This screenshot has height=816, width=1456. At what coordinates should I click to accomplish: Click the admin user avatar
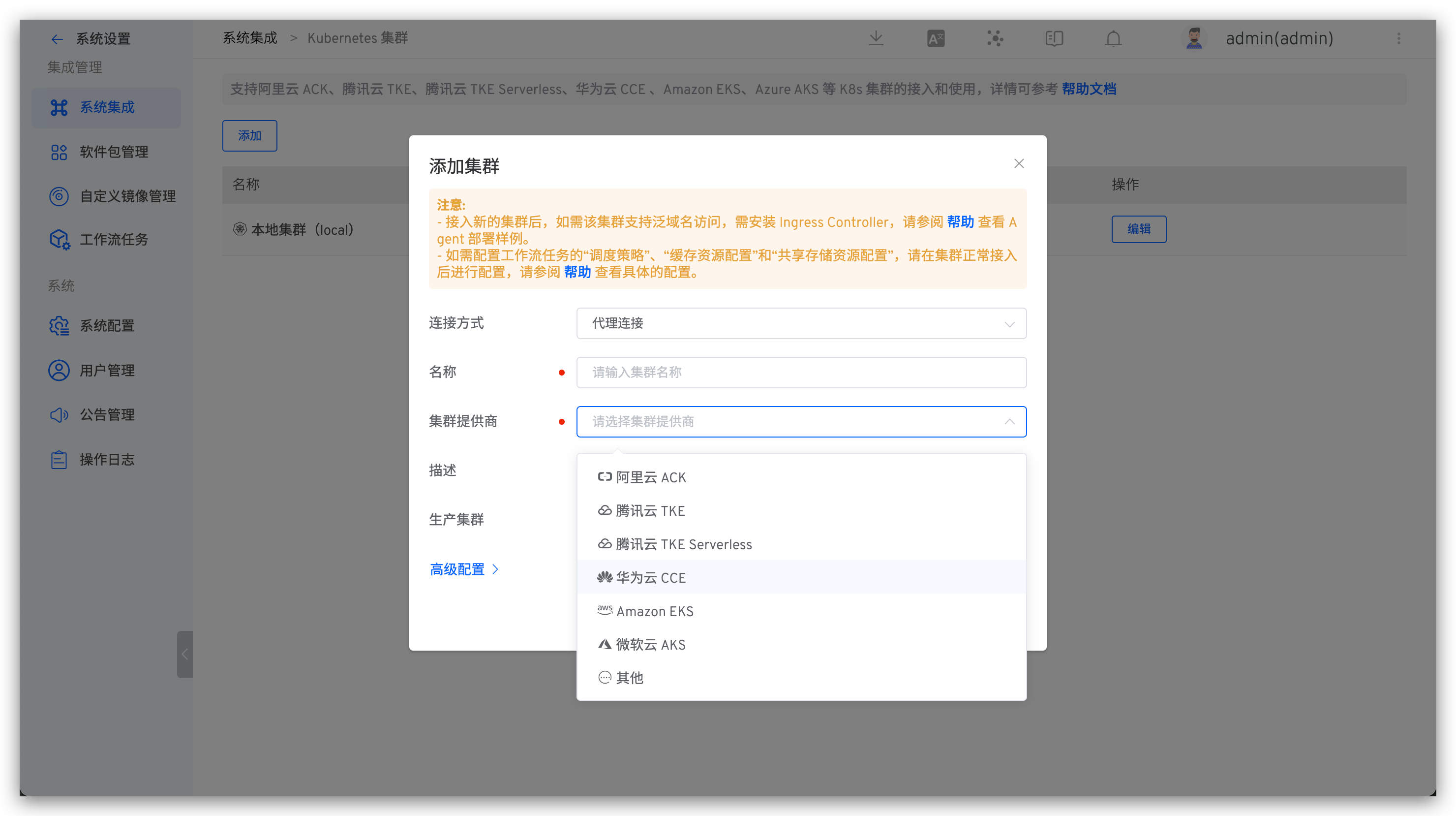tap(1194, 38)
